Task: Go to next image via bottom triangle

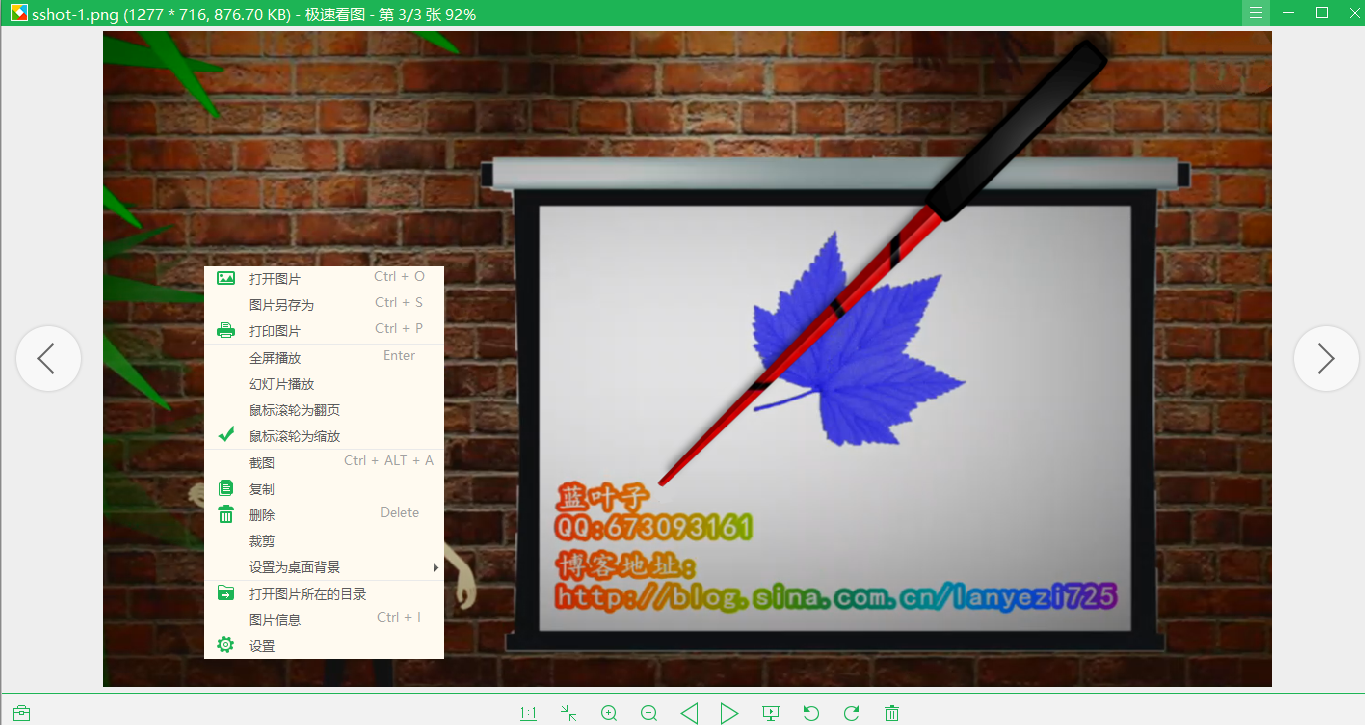Action: (x=729, y=713)
